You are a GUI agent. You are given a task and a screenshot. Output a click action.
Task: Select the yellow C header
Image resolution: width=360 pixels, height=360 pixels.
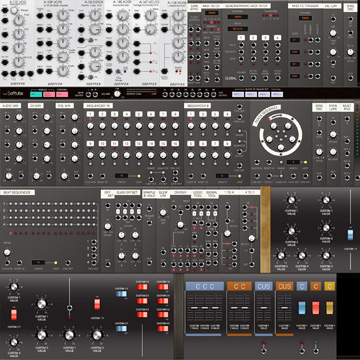(x=330, y=286)
